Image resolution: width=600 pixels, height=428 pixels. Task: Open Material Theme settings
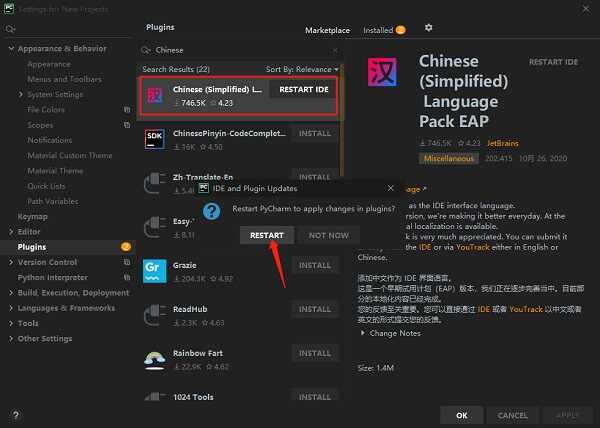(x=55, y=171)
